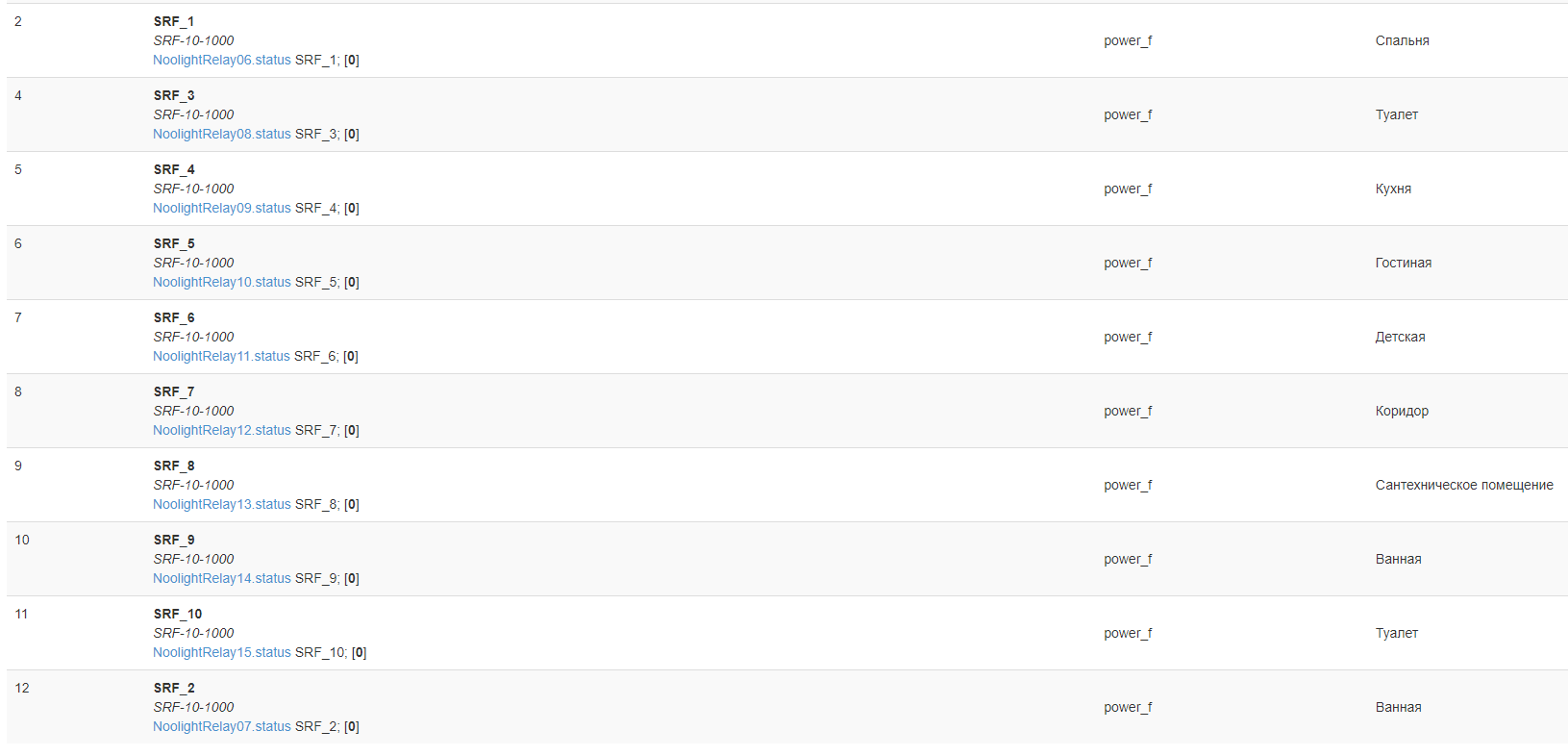This screenshot has height=756, width=1568.
Task: Click the NoolightRelay12.status link
Action: pos(221,430)
